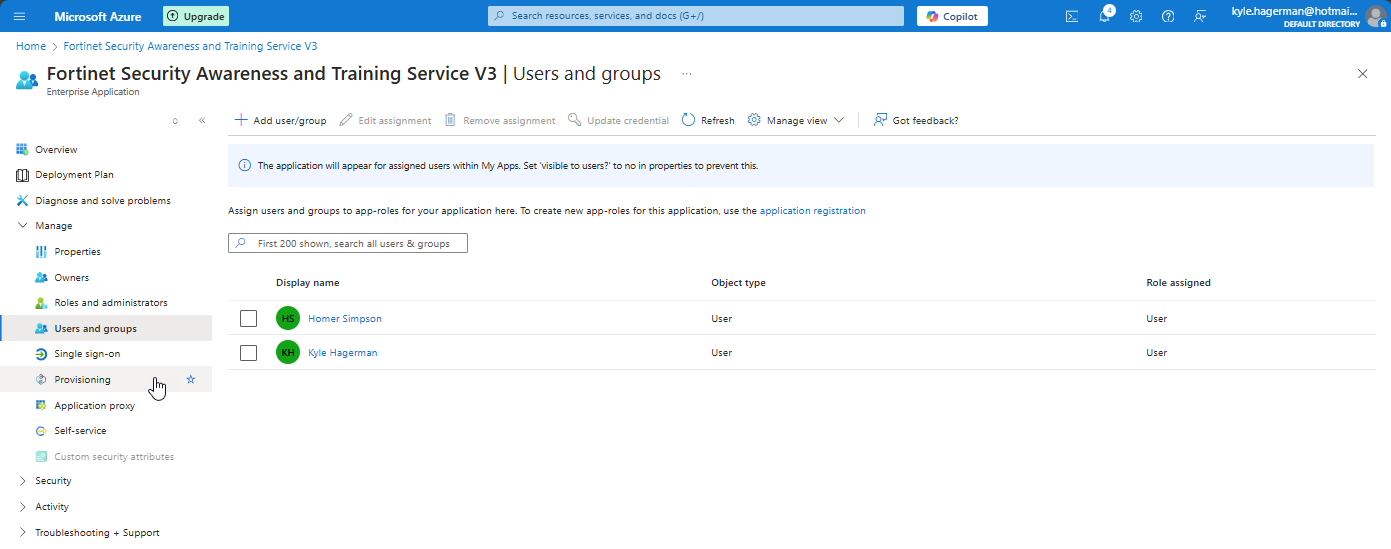Click the Upgrade button
1391x549 pixels.
pyautogui.click(x=196, y=16)
